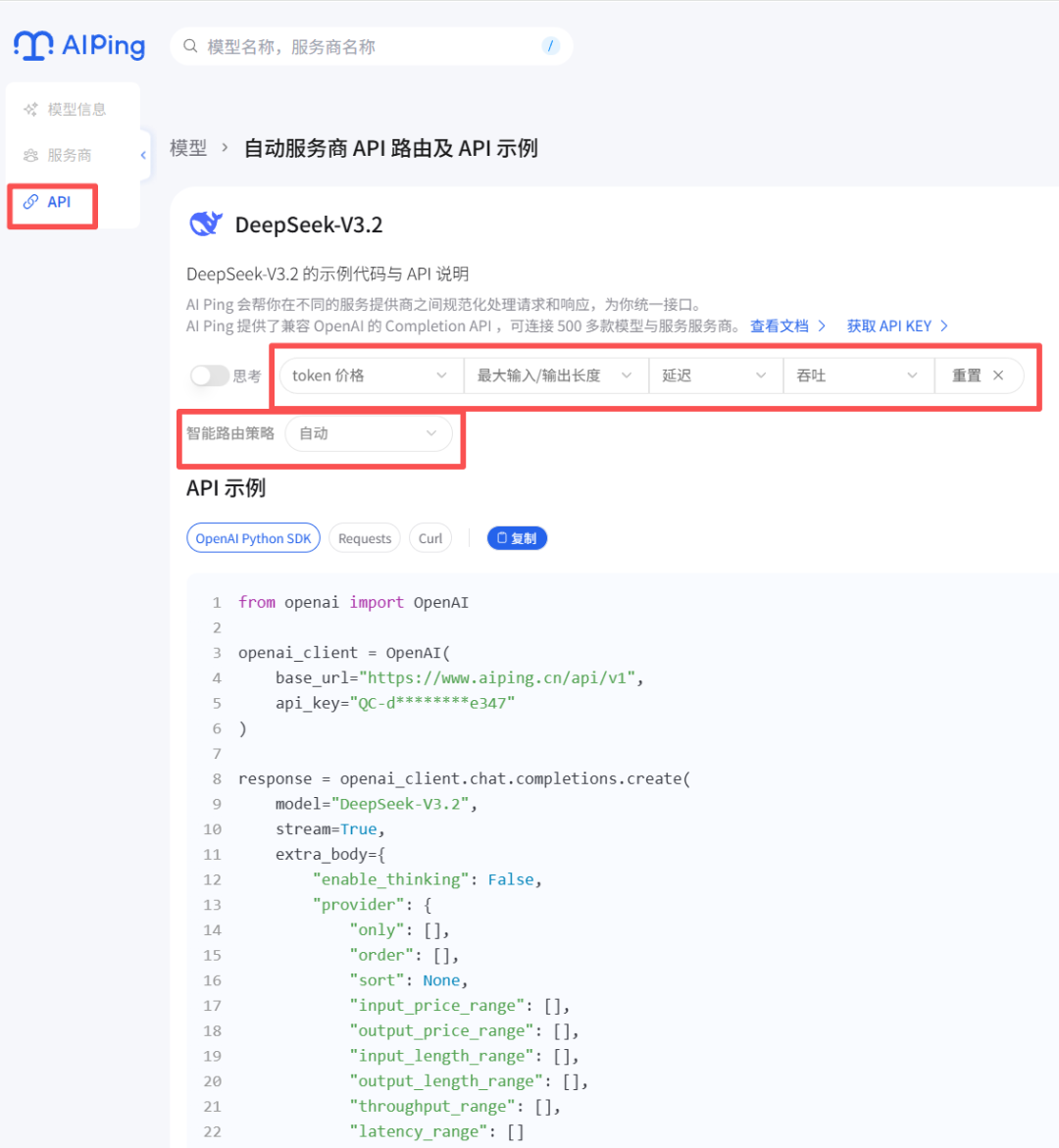
Task: Click the X icon beside 重置
Action: pos(998,375)
